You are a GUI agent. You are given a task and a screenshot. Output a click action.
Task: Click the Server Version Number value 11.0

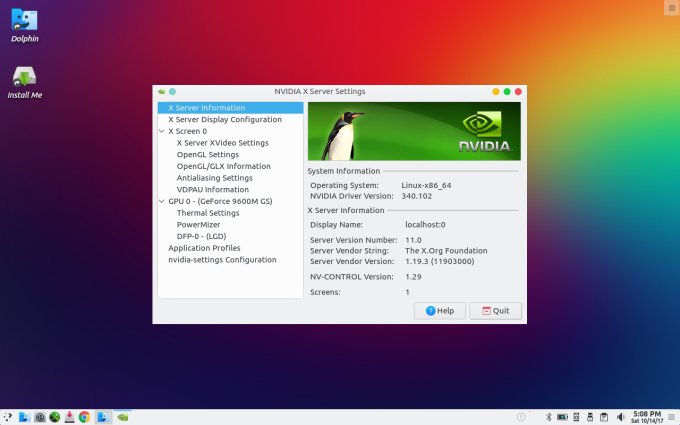tap(413, 240)
